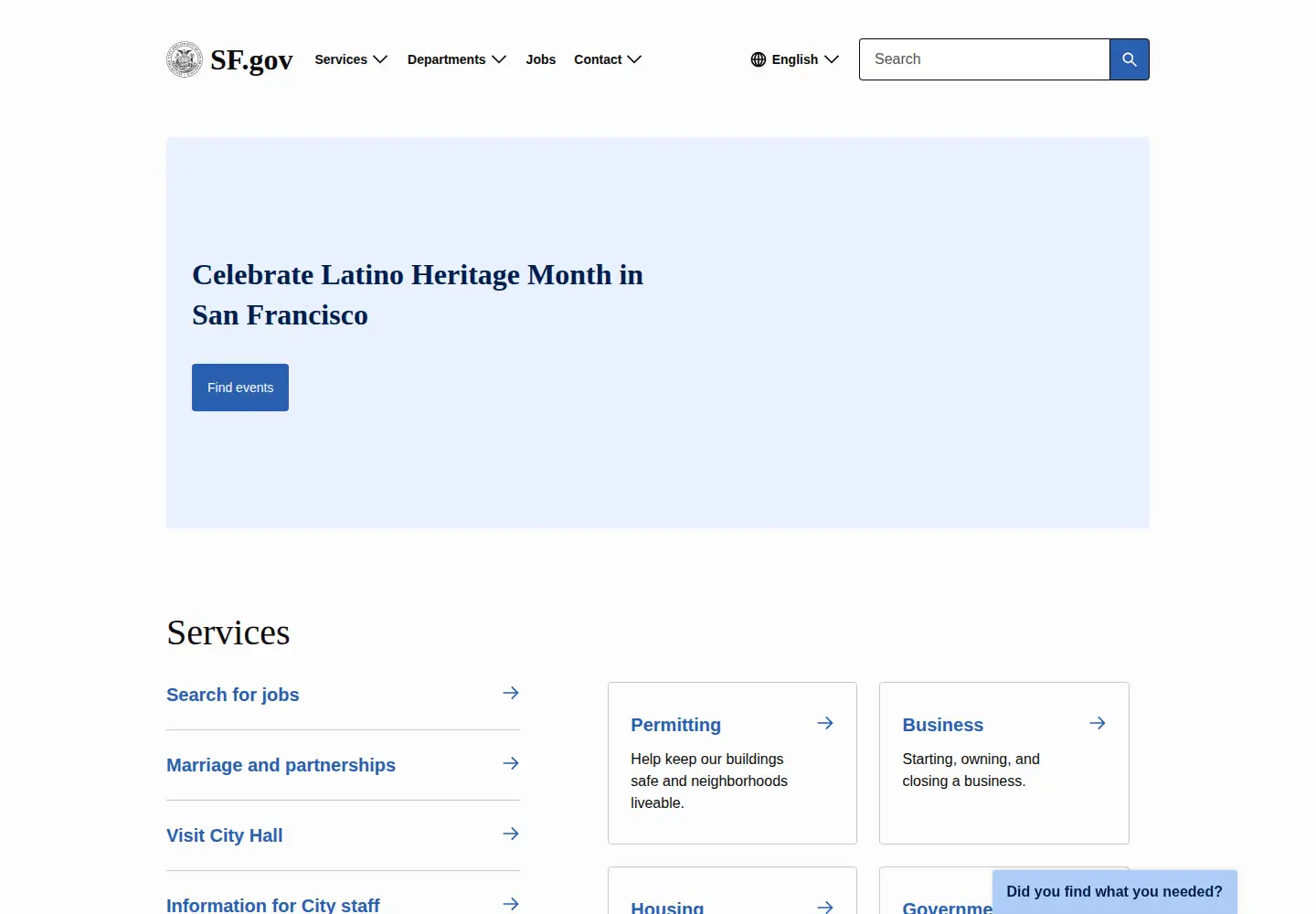Click the magnifying glass search button

click(x=1130, y=59)
